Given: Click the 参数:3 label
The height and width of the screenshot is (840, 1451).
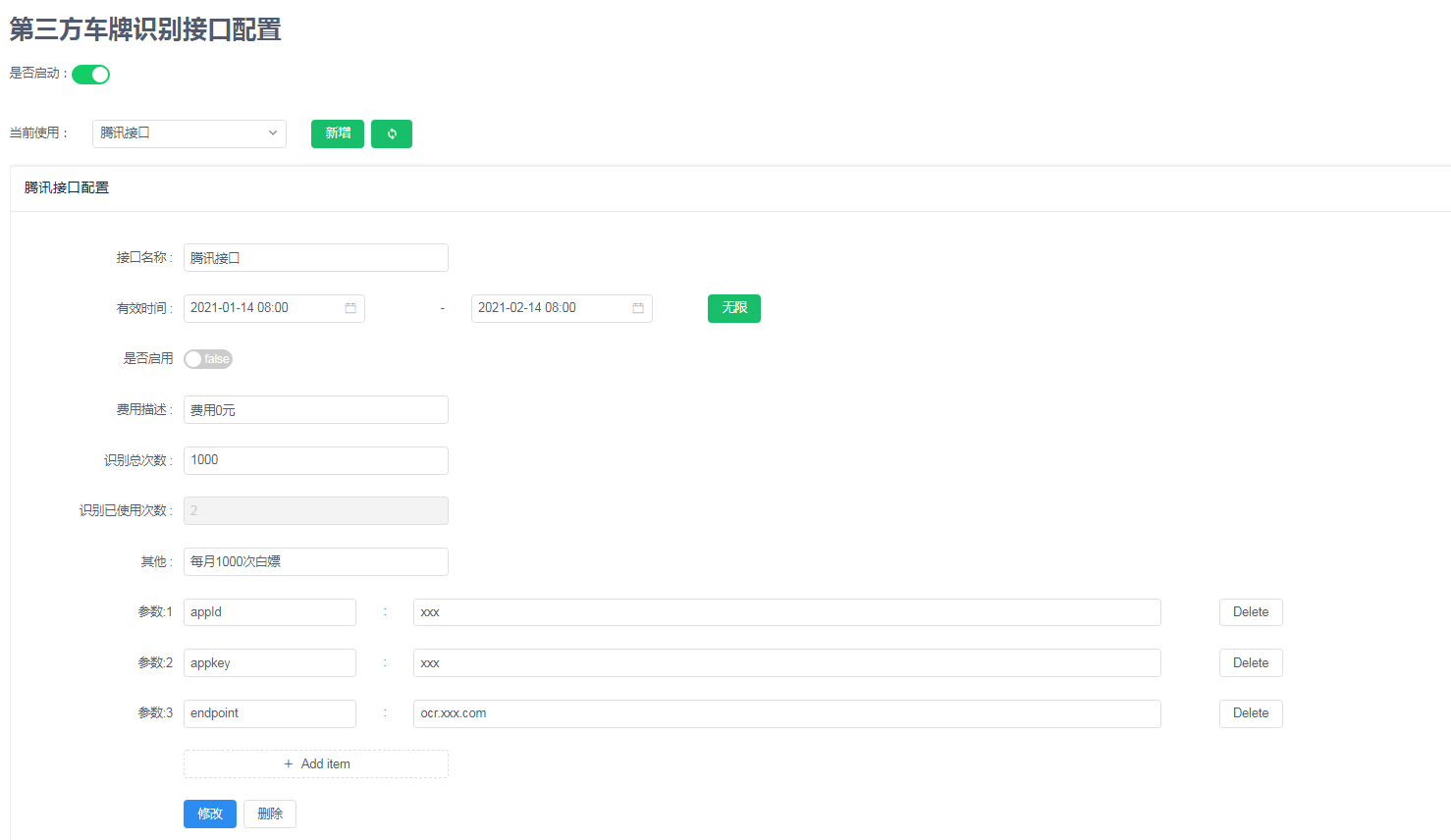Looking at the screenshot, I should pyautogui.click(x=155, y=713).
